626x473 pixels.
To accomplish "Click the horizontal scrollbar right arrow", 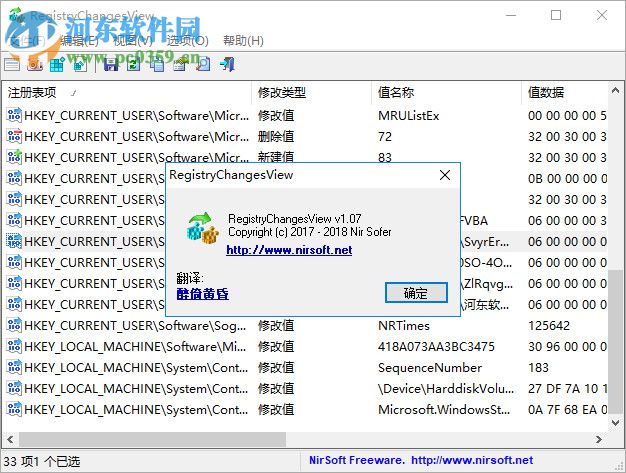I will click(x=599, y=439).
